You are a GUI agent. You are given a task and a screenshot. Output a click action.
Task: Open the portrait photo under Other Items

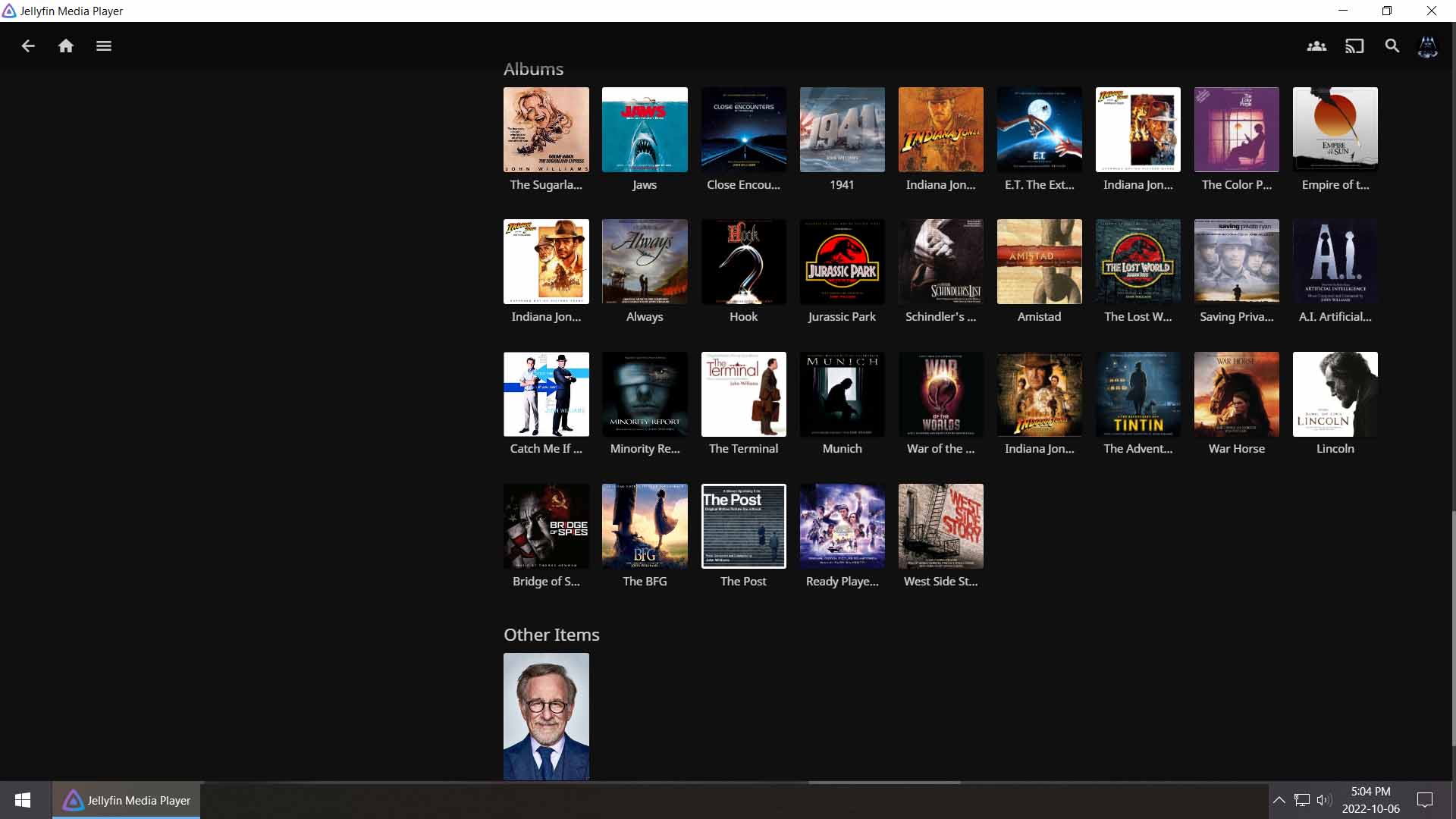tap(546, 717)
